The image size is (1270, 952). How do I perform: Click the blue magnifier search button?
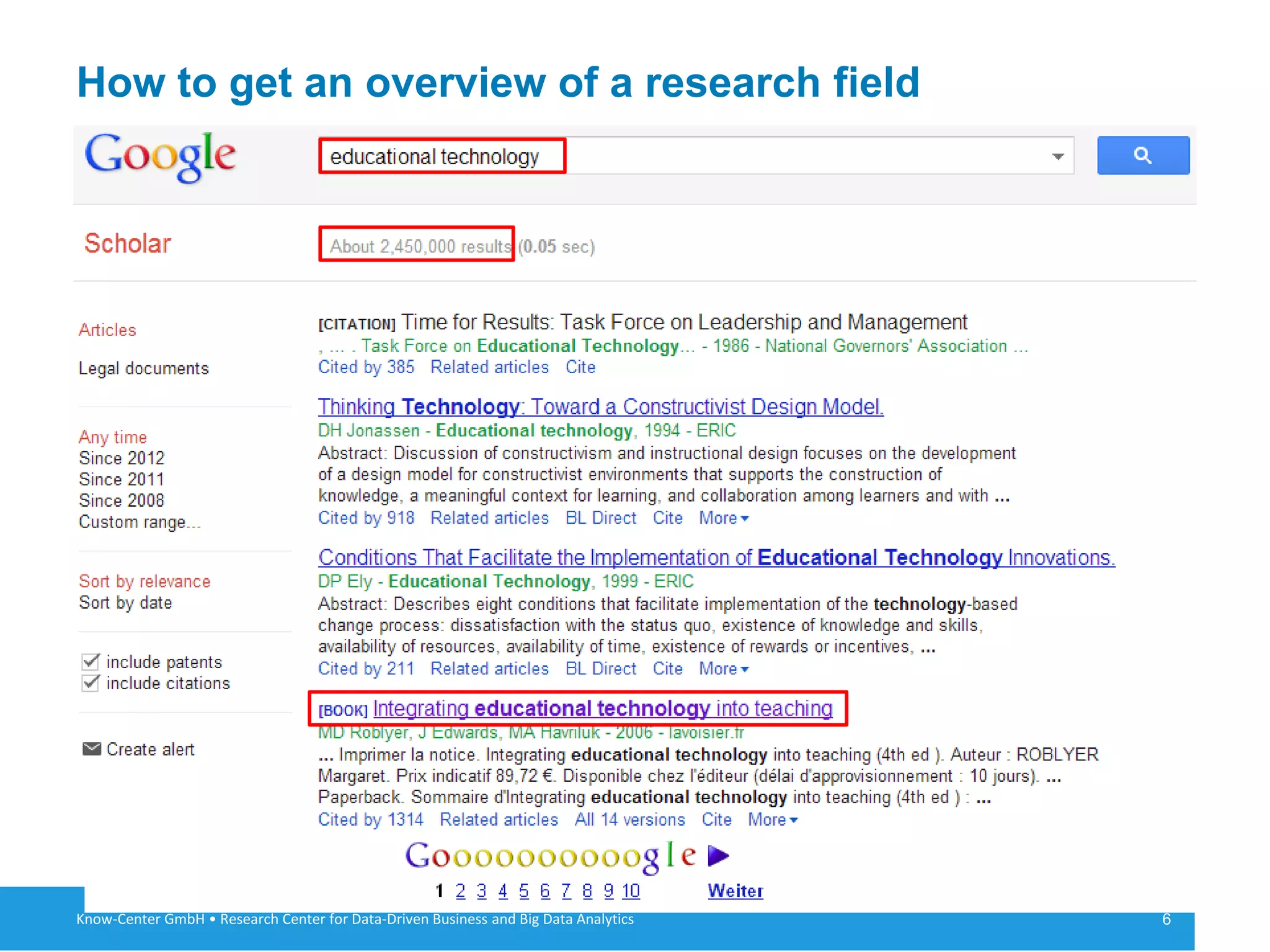pos(1143,155)
